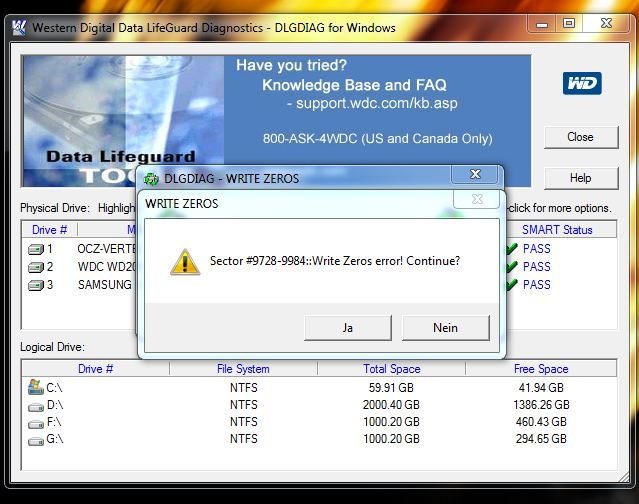Select the G:\ drive icon
The height and width of the screenshot is (504, 639).
(36, 441)
